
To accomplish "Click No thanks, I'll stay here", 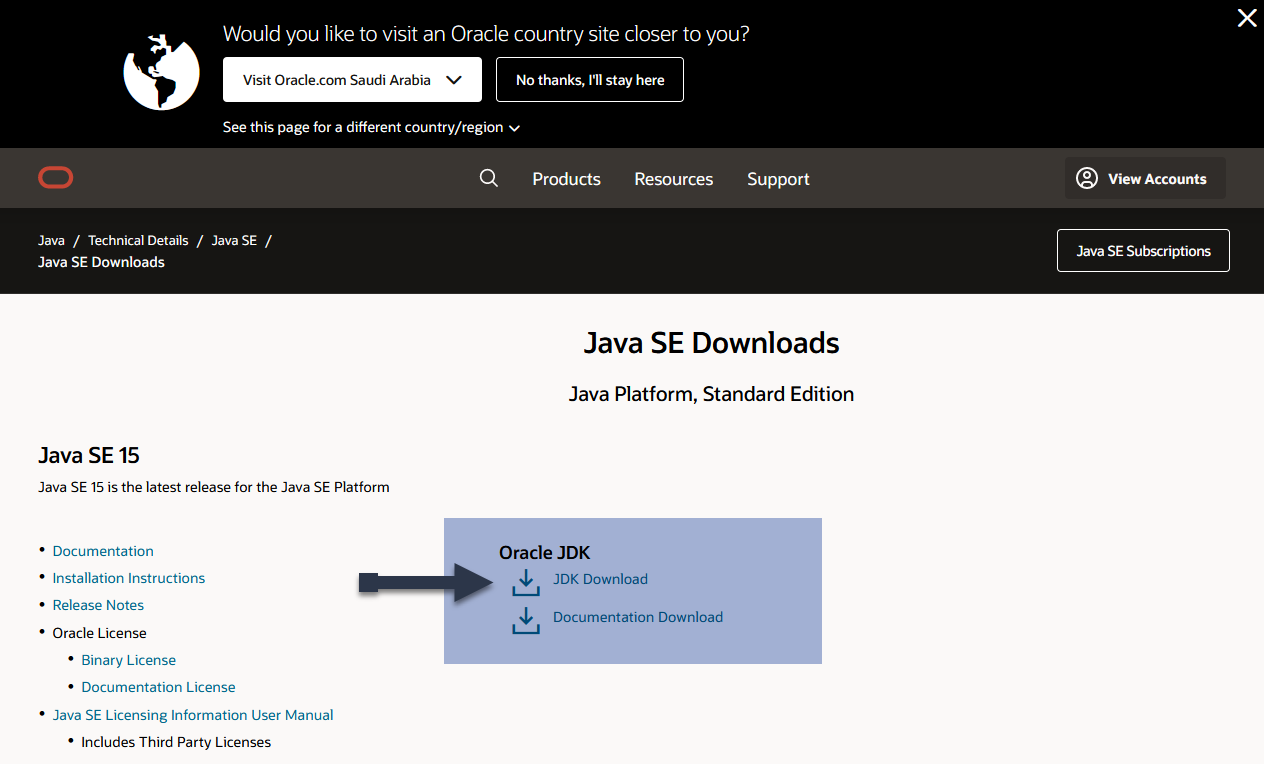I will [x=590, y=80].
